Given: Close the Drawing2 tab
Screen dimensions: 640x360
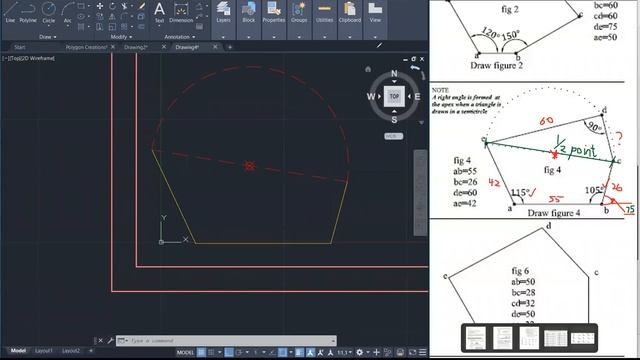Looking at the screenshot, I should point(164,47).
